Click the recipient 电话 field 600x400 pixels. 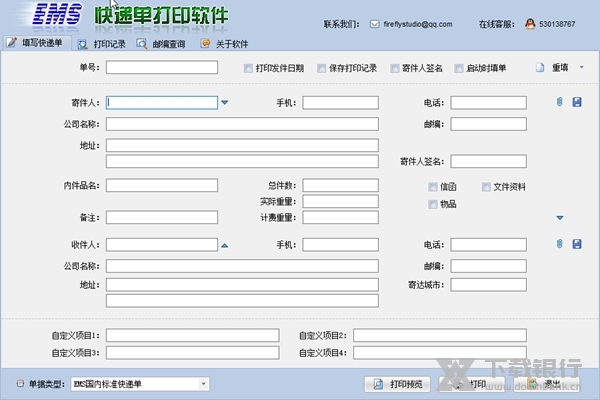pyautogui.click(x=488, y=245)
